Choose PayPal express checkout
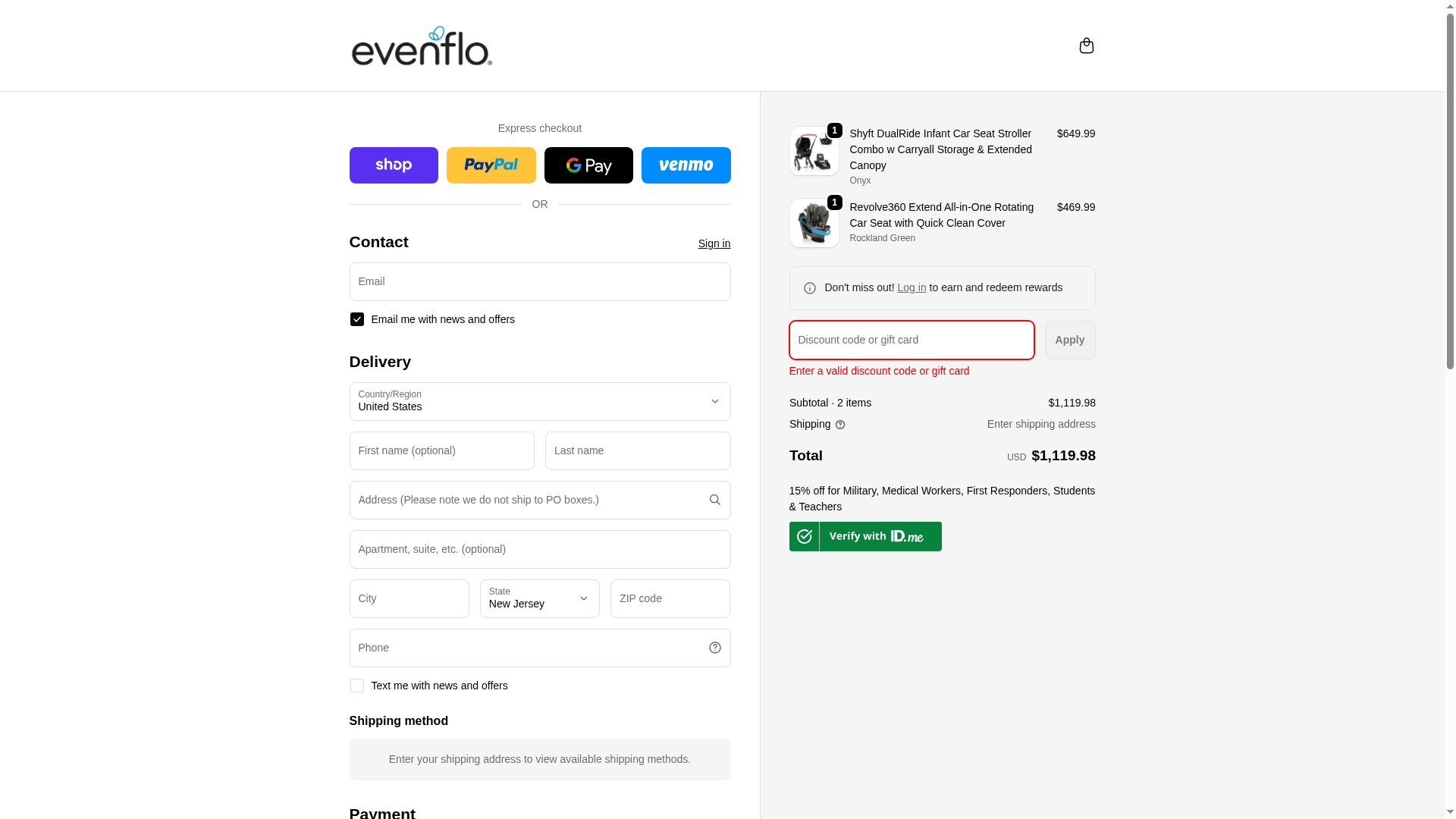The width and height of the screenshot is (1456, 819). coord(491,165)
